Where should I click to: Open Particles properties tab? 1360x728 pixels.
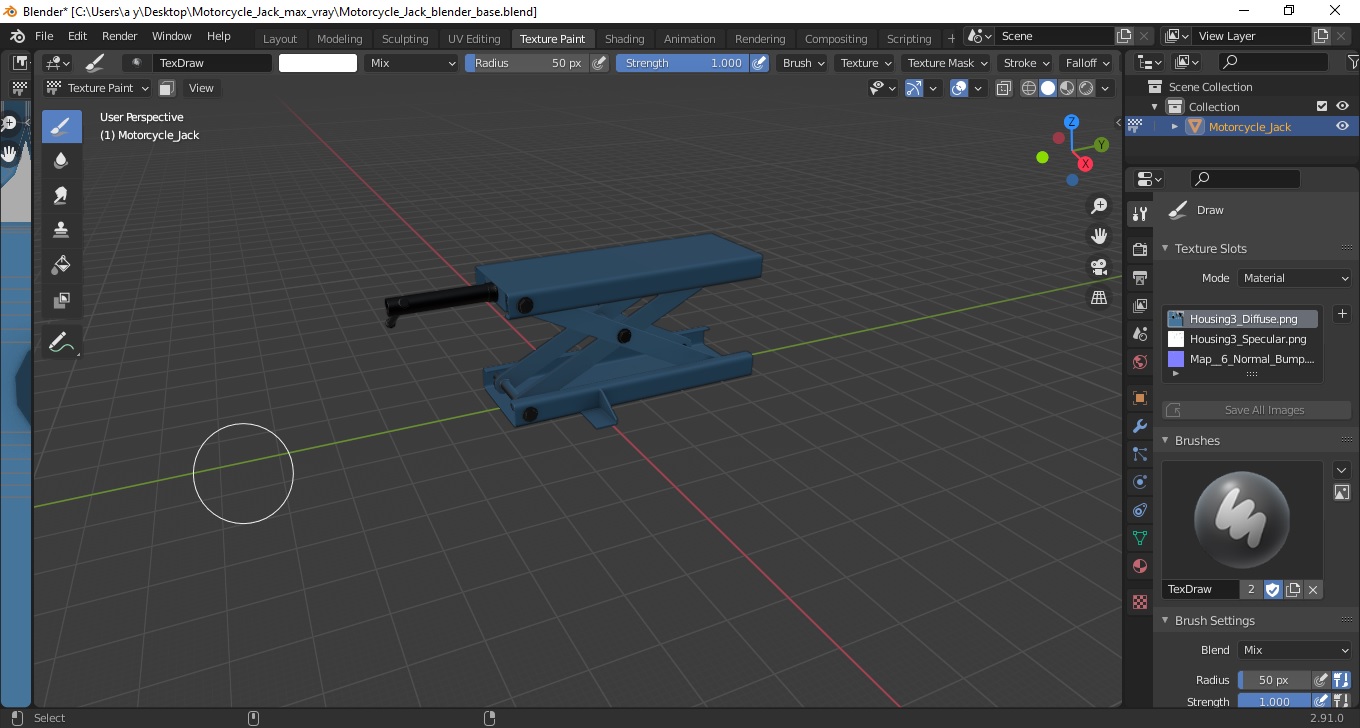click(x=1139, y=454)
